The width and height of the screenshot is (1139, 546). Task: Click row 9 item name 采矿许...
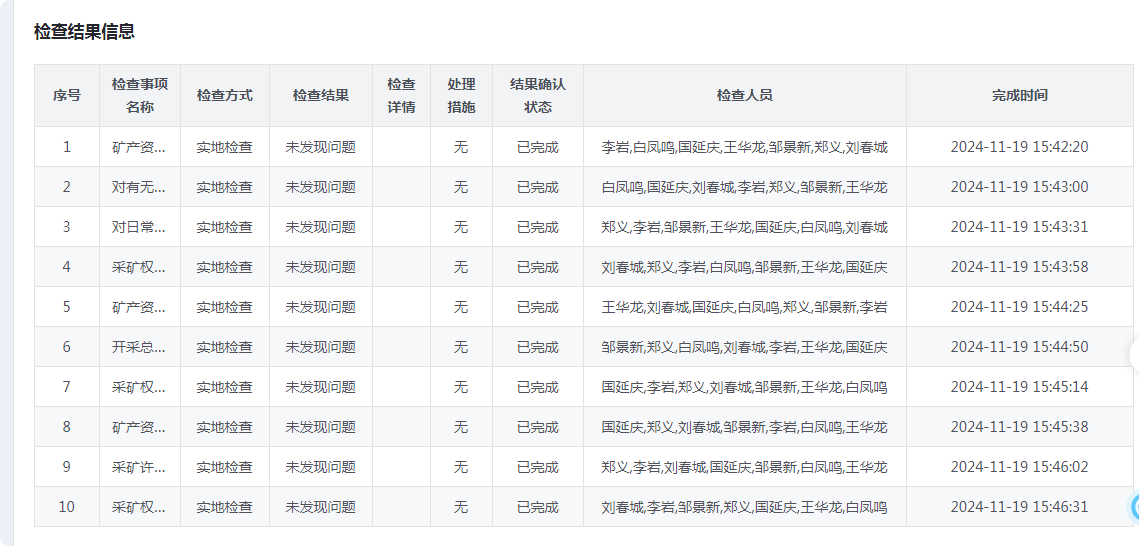click(x=139, y=467)
